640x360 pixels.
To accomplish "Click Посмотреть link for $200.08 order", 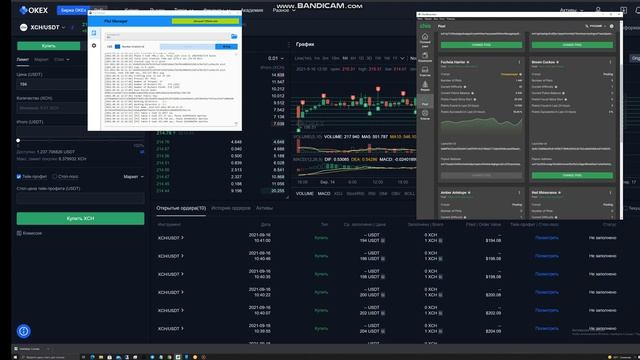I will pos(547,292).
